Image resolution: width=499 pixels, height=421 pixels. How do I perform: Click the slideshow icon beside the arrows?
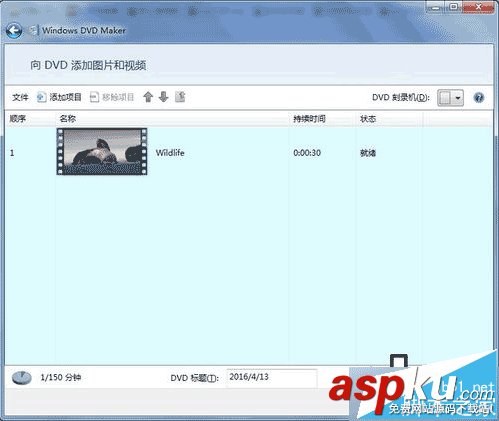tap(180, 97)
